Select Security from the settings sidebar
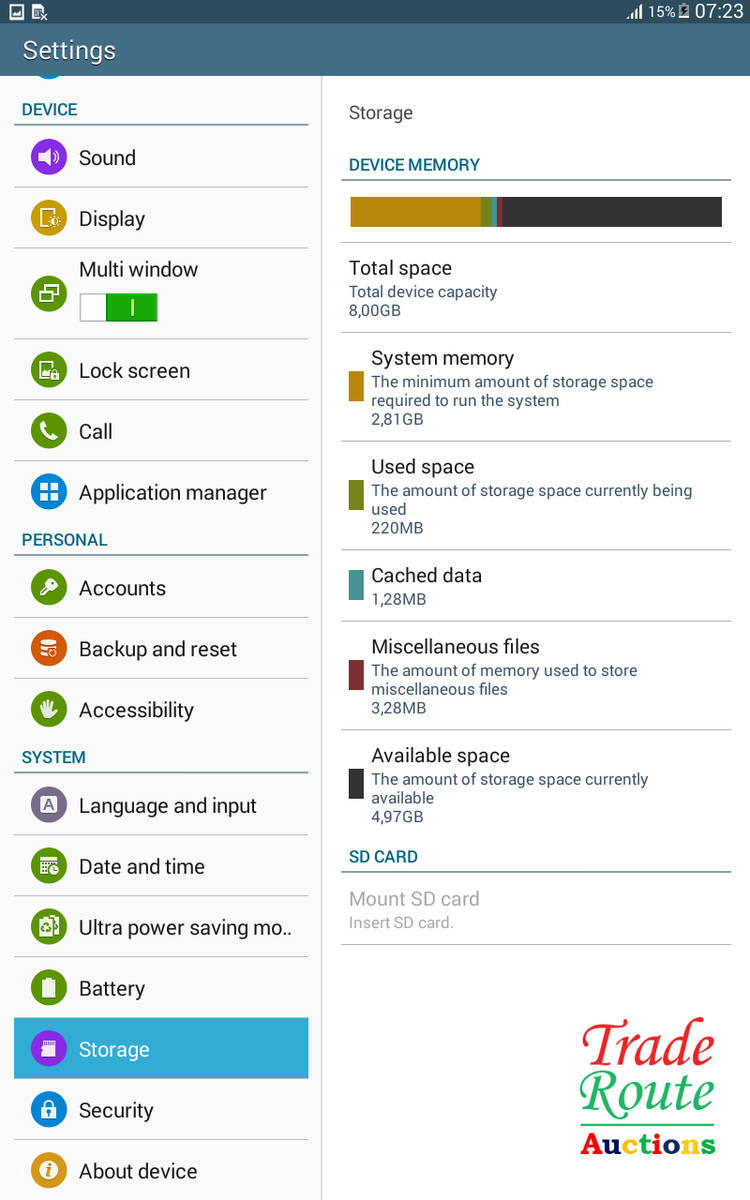Image resolution: width=750 pixels, height=1200 pixels. point(160,1110)
